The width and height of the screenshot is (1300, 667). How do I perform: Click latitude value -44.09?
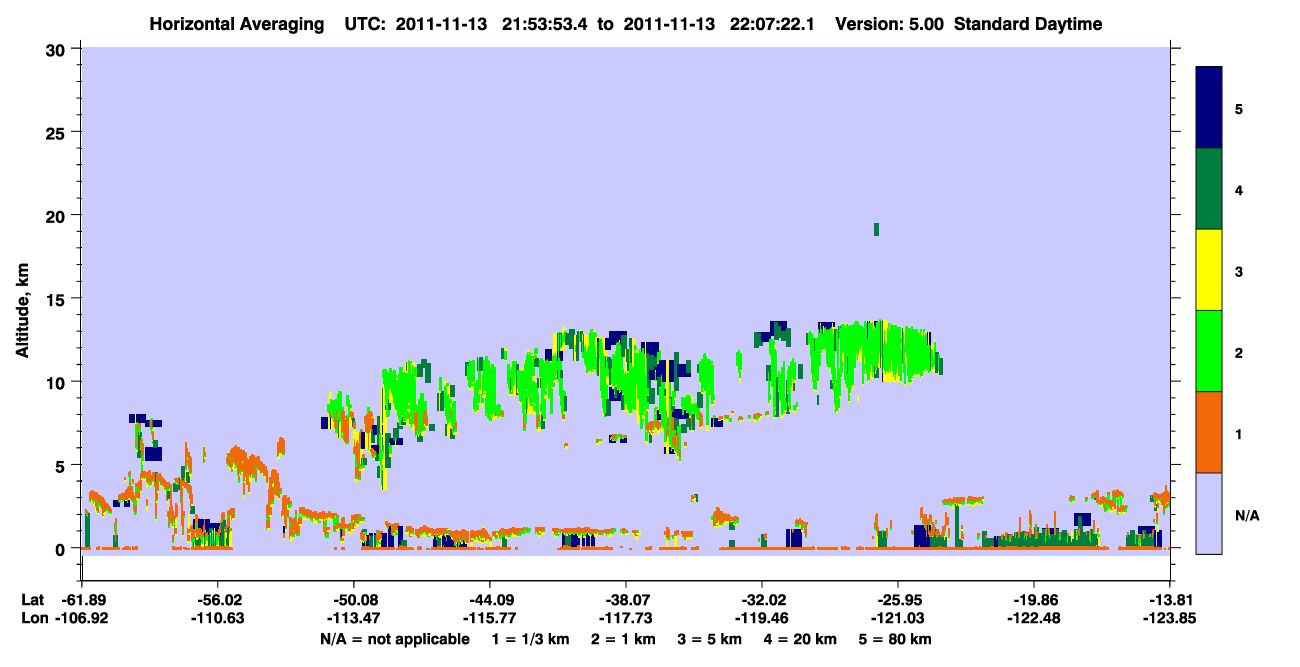tap(490, 600)
